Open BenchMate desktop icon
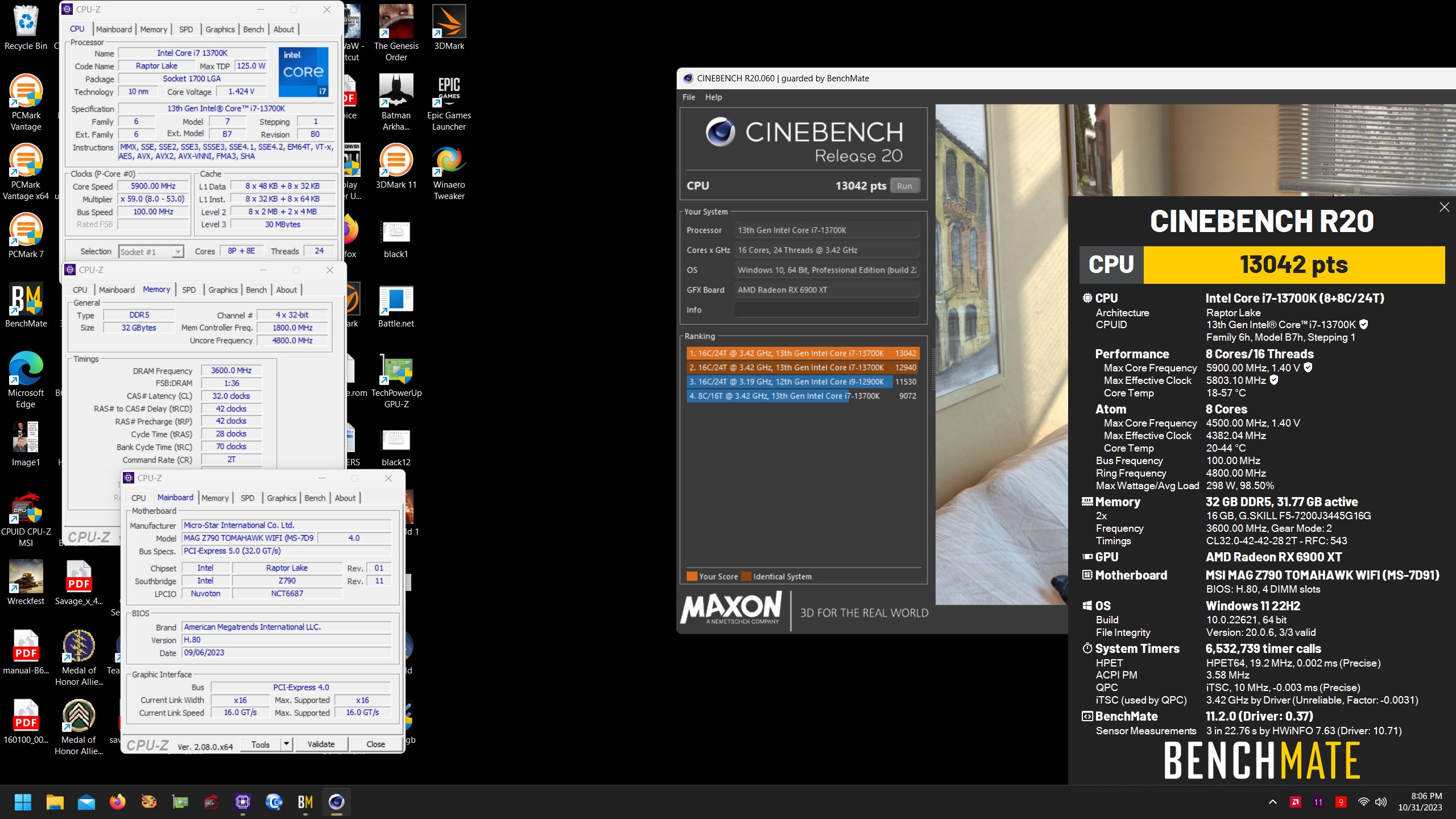Screen dimensions: 1456x819 click(x=26, y=305)
